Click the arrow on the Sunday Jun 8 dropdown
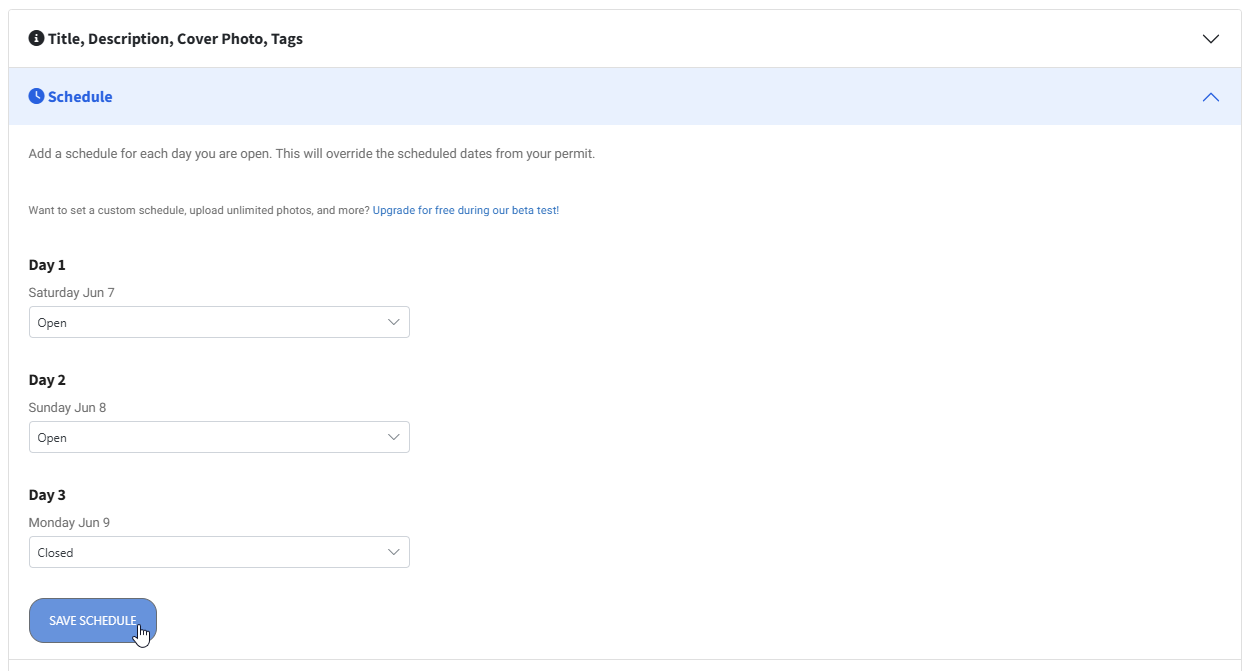 tap(394, 437)
